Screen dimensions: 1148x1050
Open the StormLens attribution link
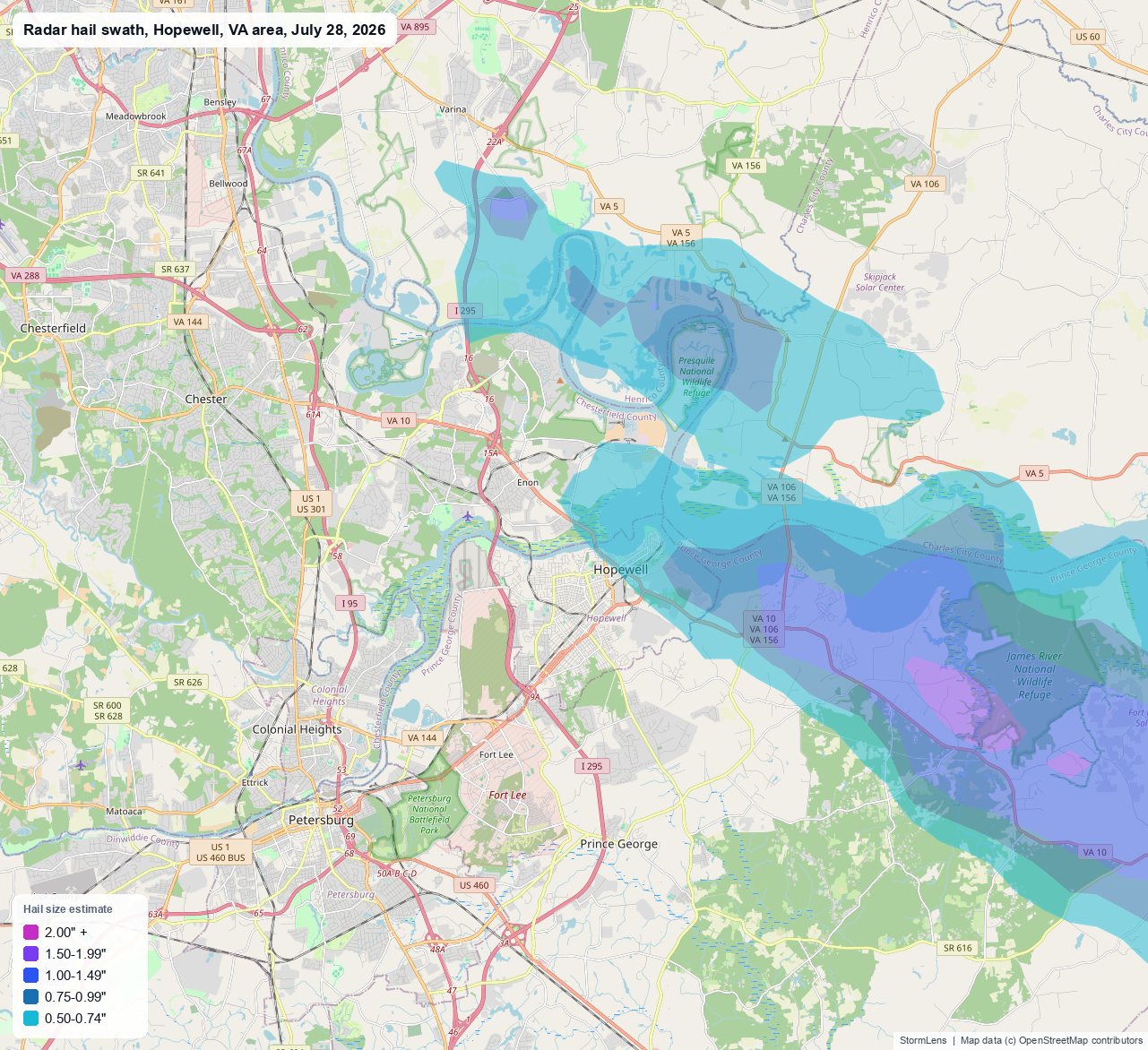923,1040
